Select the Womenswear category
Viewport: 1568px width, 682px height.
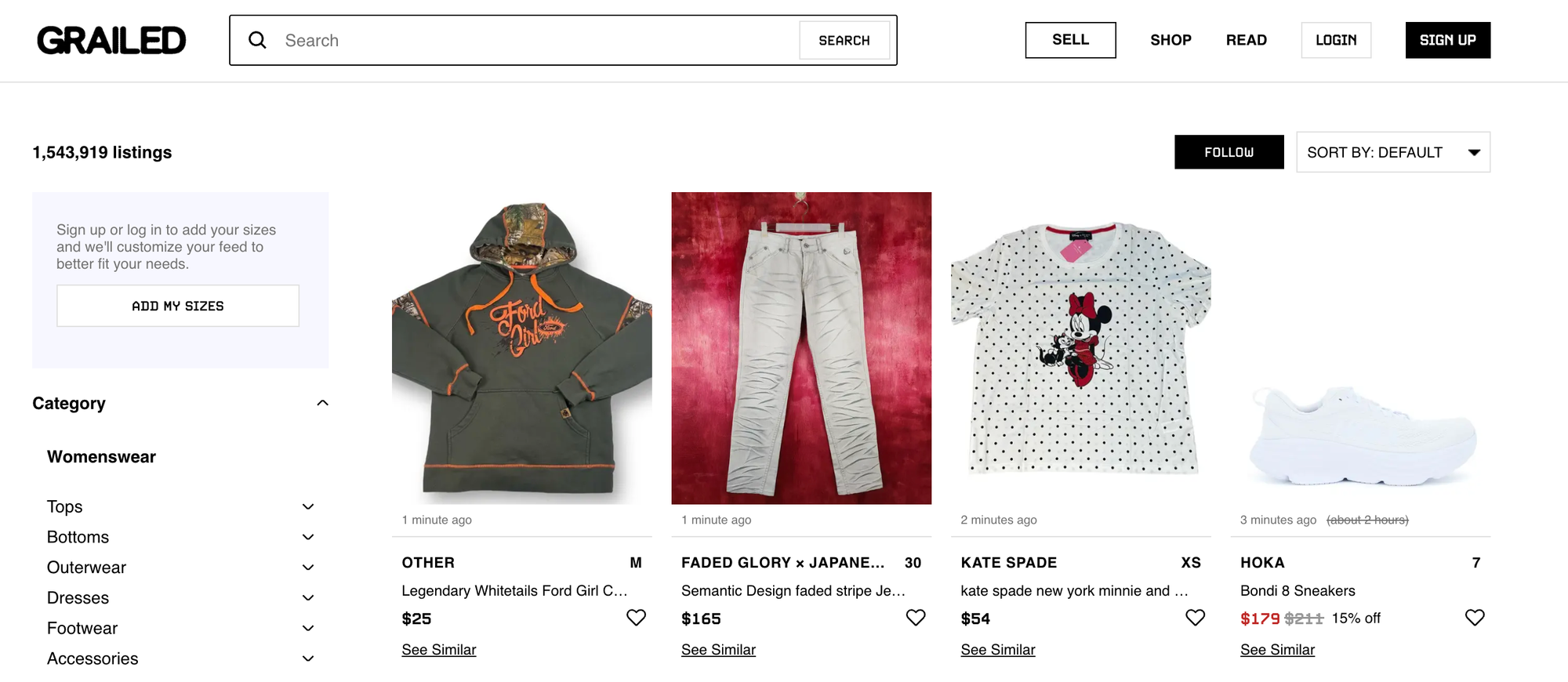pyautogui.click(x=101, y=456)
